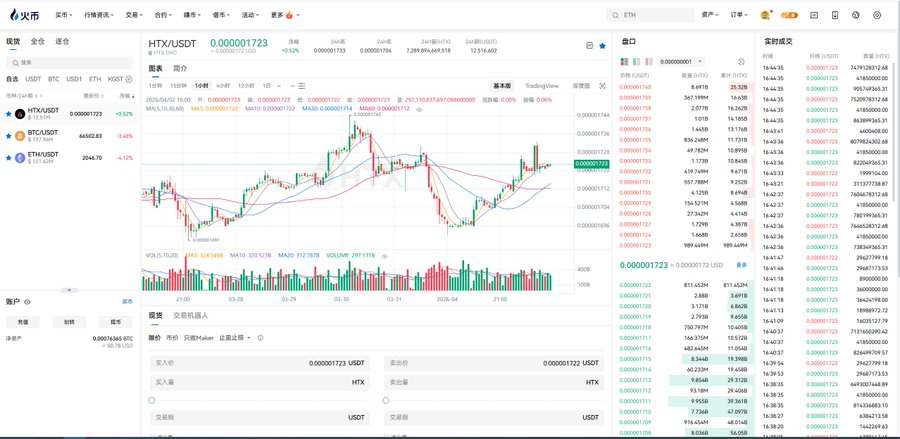The width and height of the screenshot is (900, 439).
Task: Click the 买入价 price input field
Action: pos(259,363)
